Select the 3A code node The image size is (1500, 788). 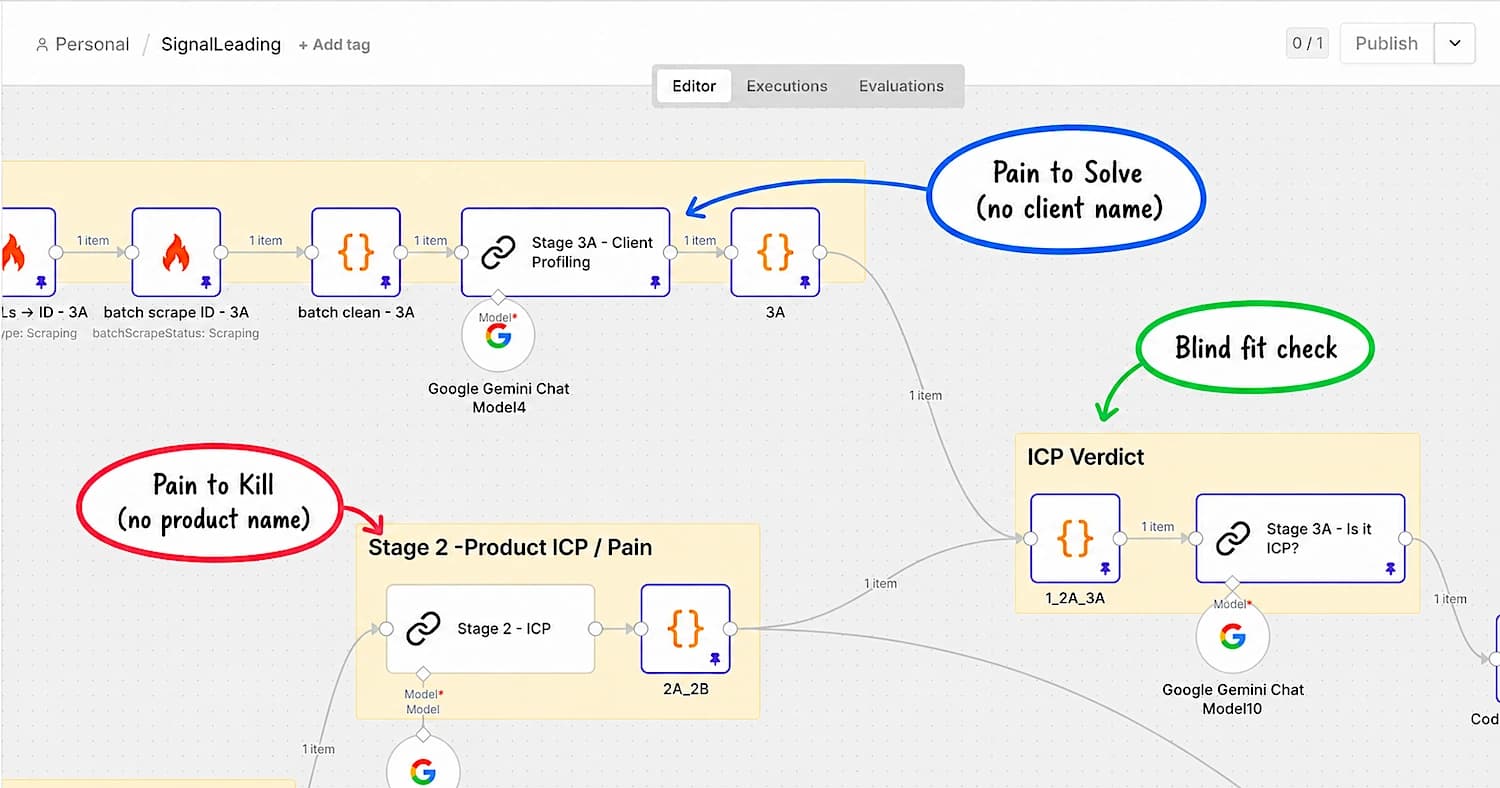tap(775, 252)
